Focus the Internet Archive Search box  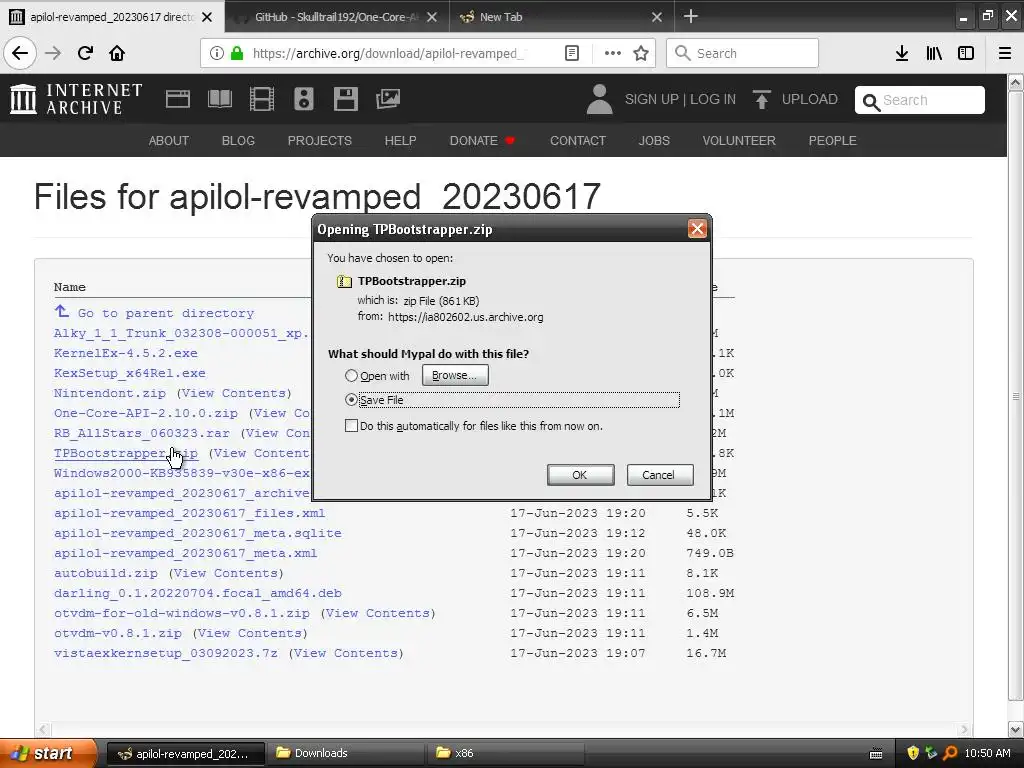point(920,100)
